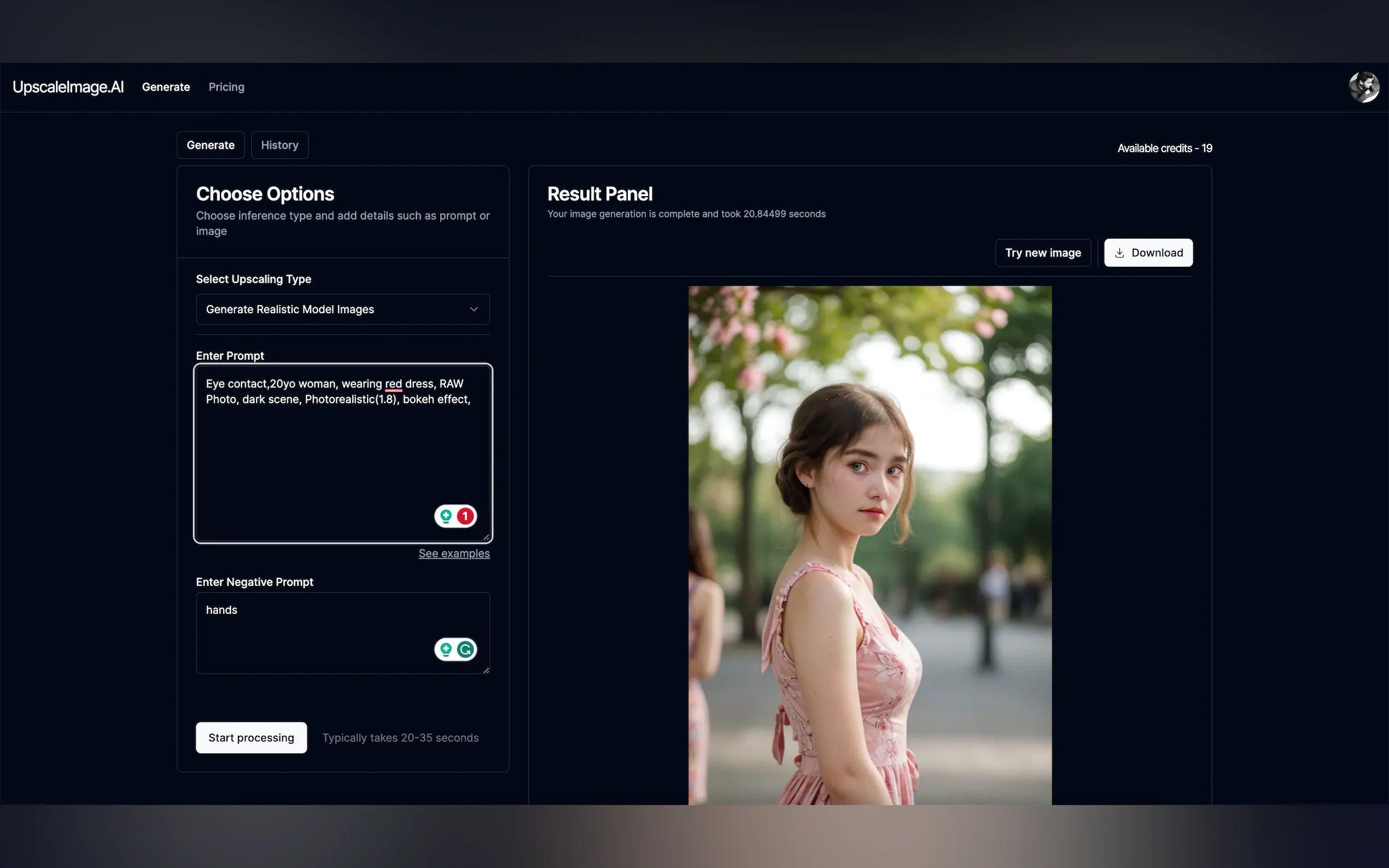Image resolution: width=1389 pixels, height=868 pixels.
Task: Switch to the History tab
Action: (x=279, y=145)
